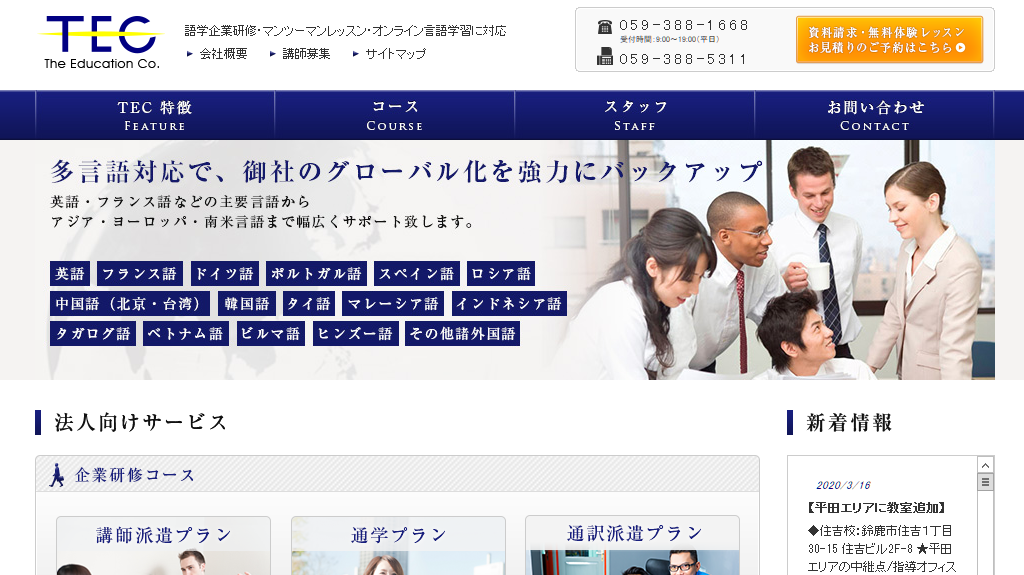This screenshot has width=1024, height=575.
Task: Click the 2020/3/16 news date
Action: (843, 485)
